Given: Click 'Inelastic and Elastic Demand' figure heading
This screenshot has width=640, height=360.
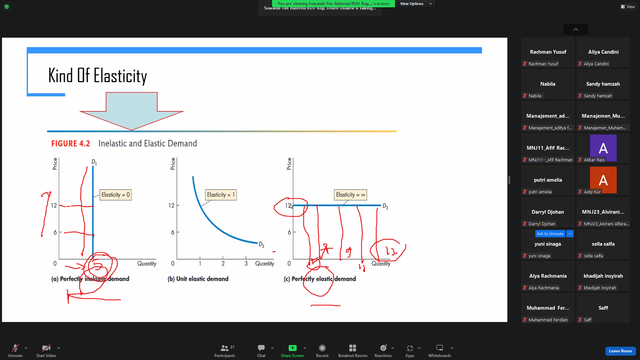Looking at the screenshot, I should coord(148,144).
